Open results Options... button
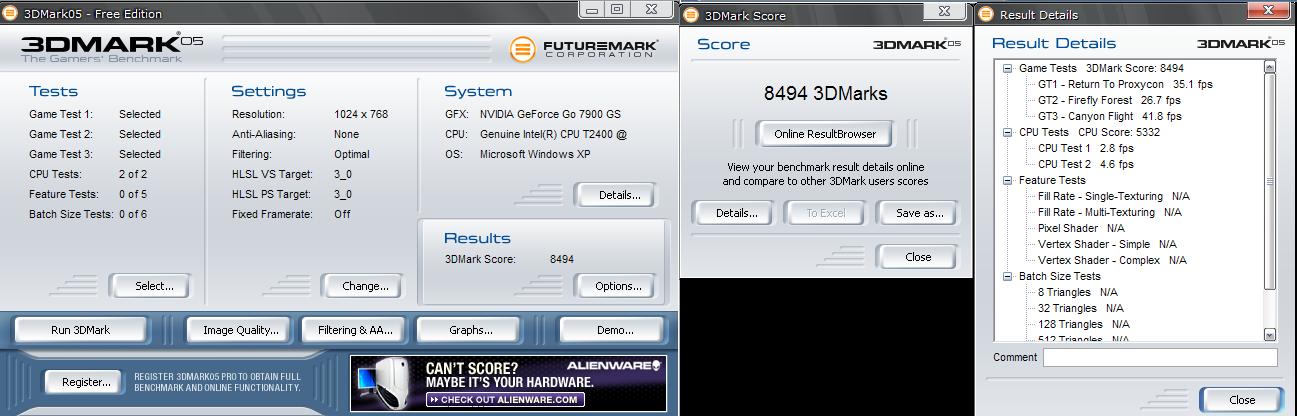The width and height of the screenshot is (1297, 416). coord(613,286)
